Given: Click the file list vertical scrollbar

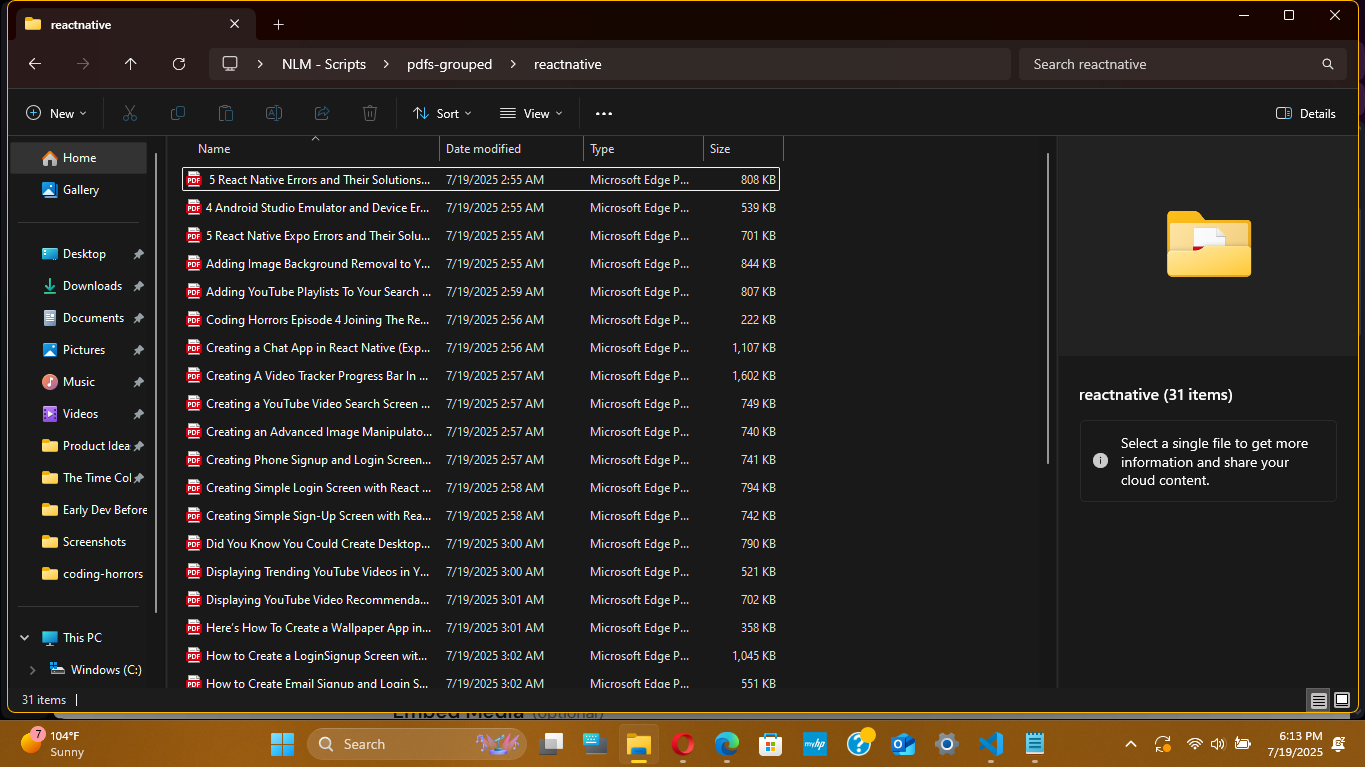Looking at the screenshot, I should [x=1048, y=308].
